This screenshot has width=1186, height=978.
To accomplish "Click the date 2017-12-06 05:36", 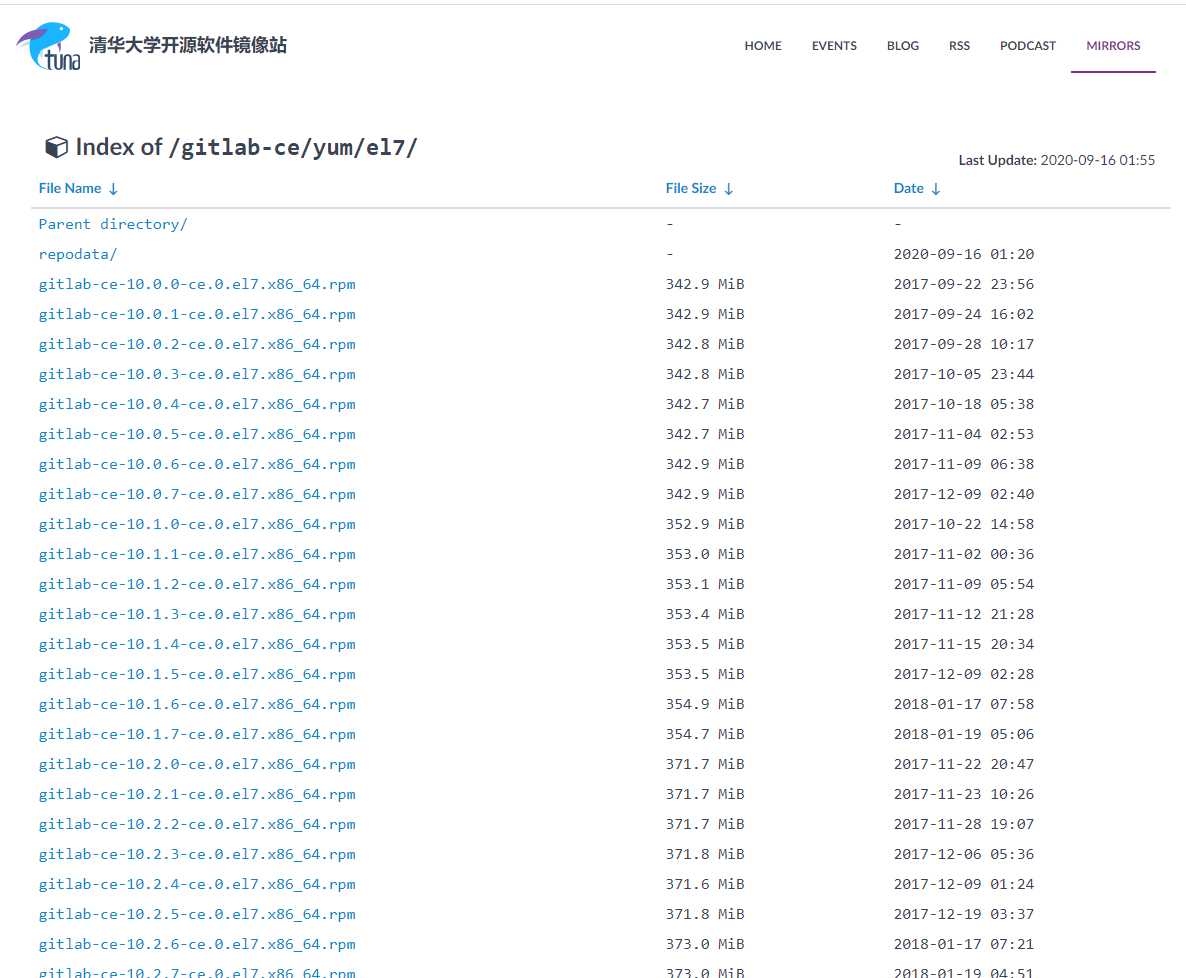I will (964, 854).
